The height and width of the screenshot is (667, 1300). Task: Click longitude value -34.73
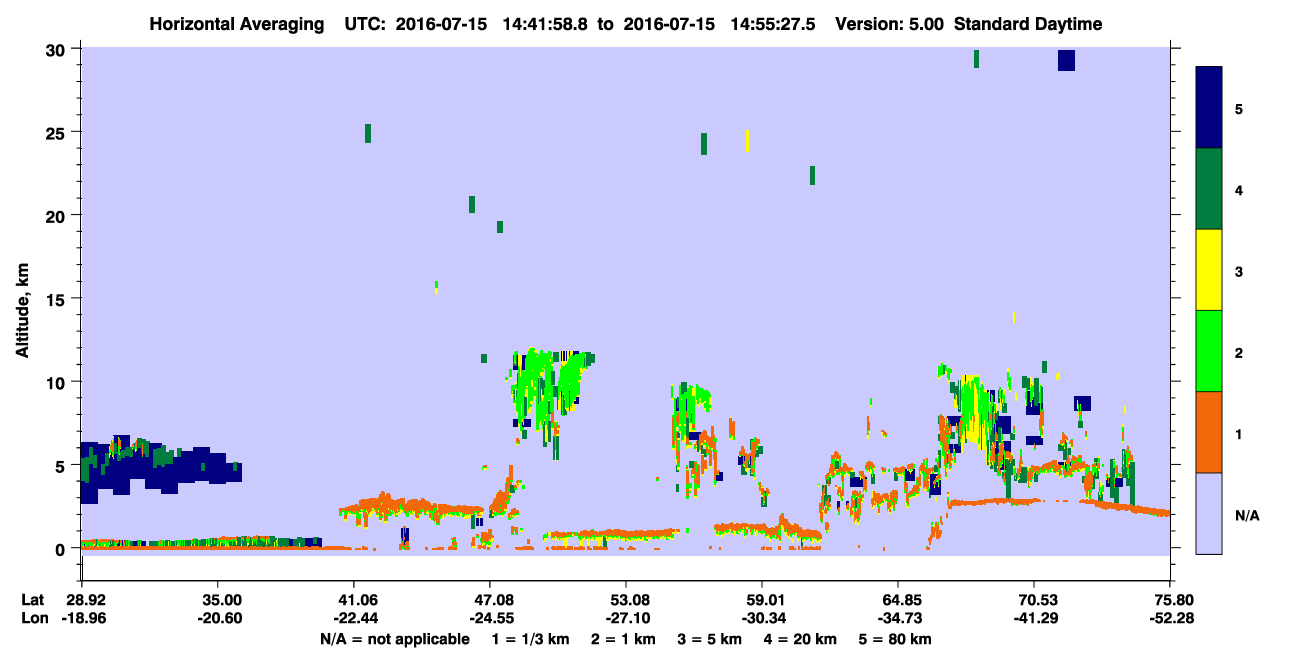[898, 619]
